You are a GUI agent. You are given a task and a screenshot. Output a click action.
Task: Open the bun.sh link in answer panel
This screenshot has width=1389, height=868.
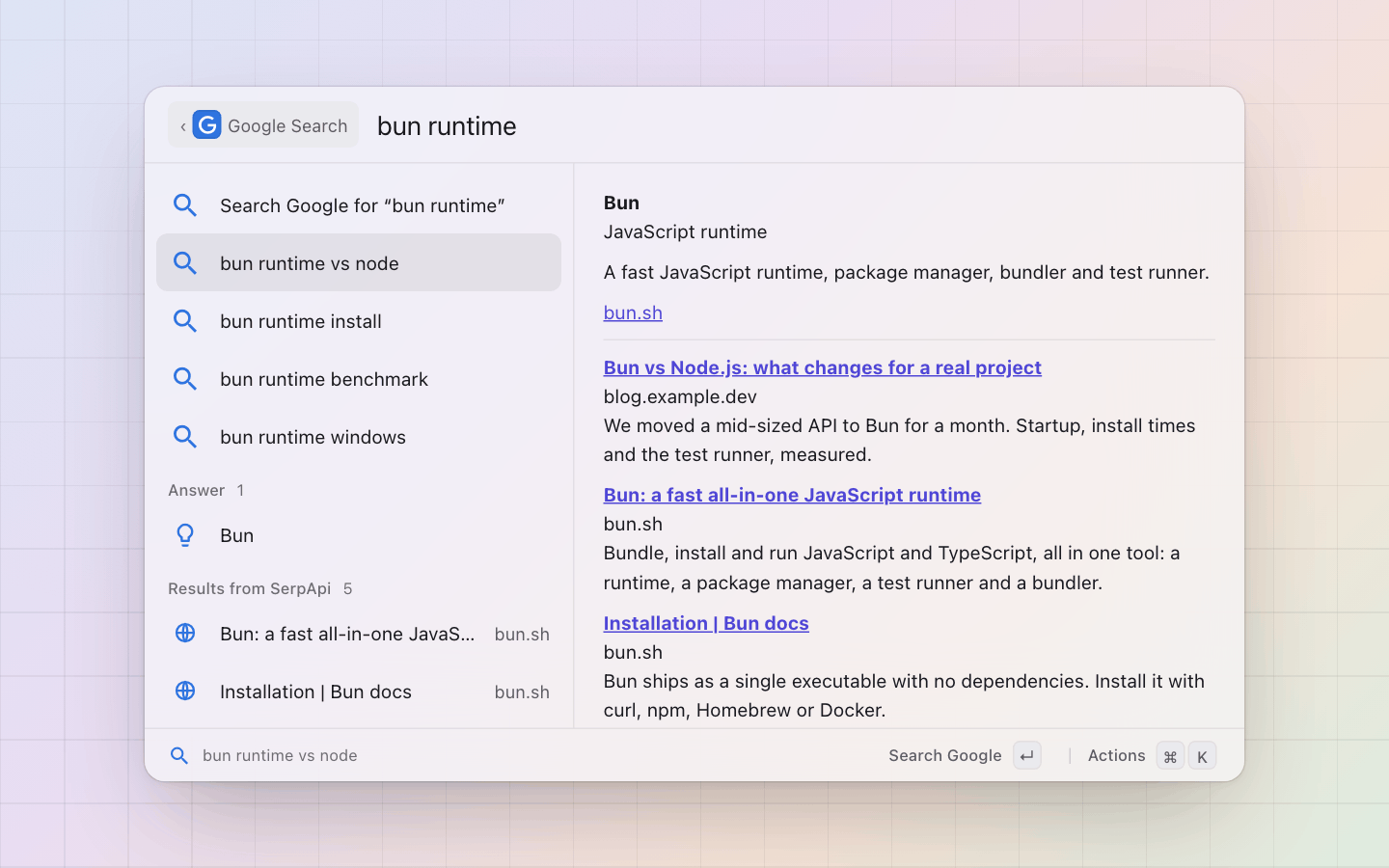pos(633,312)
